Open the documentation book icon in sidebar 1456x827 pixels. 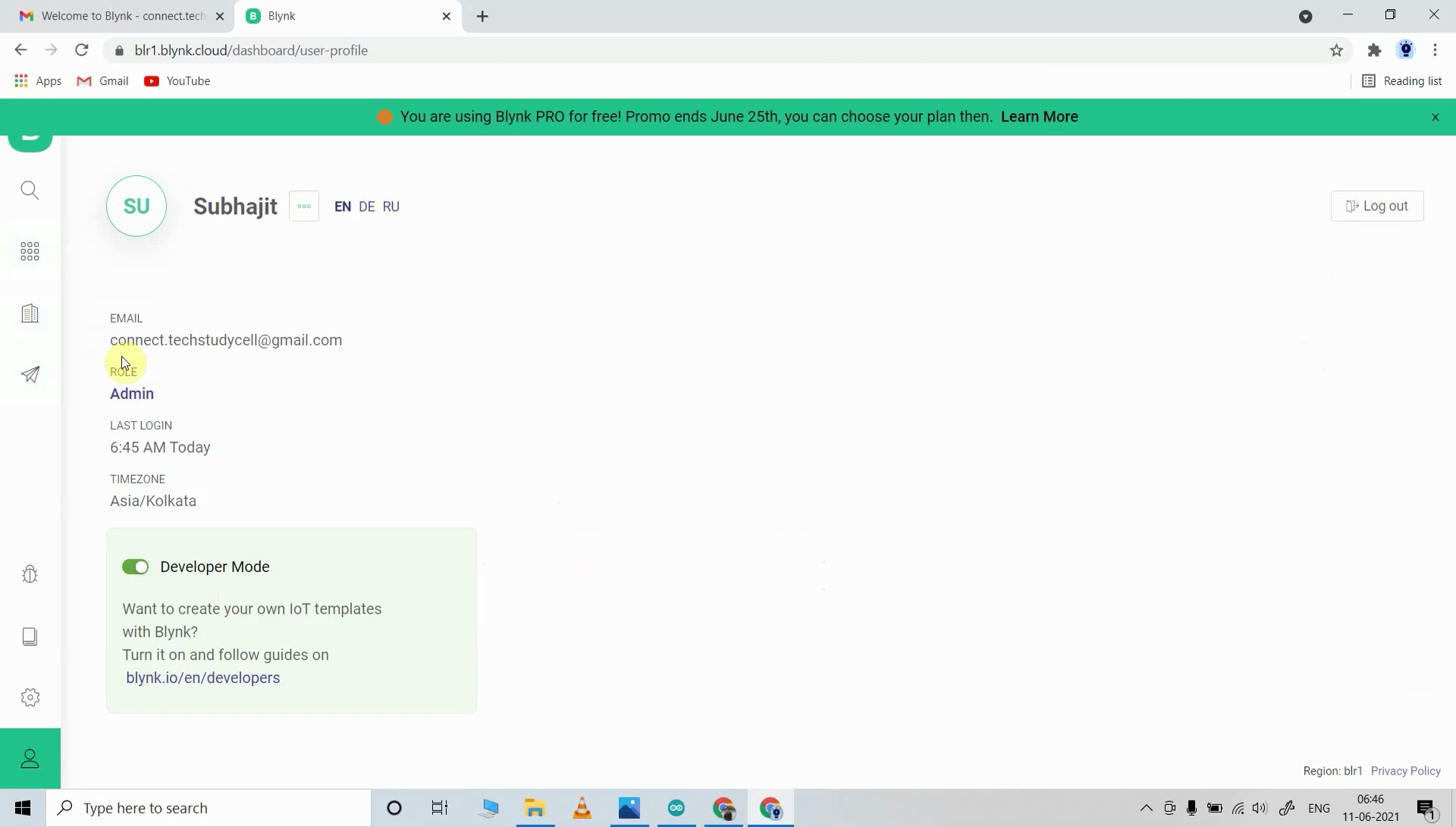coord(30,637)
